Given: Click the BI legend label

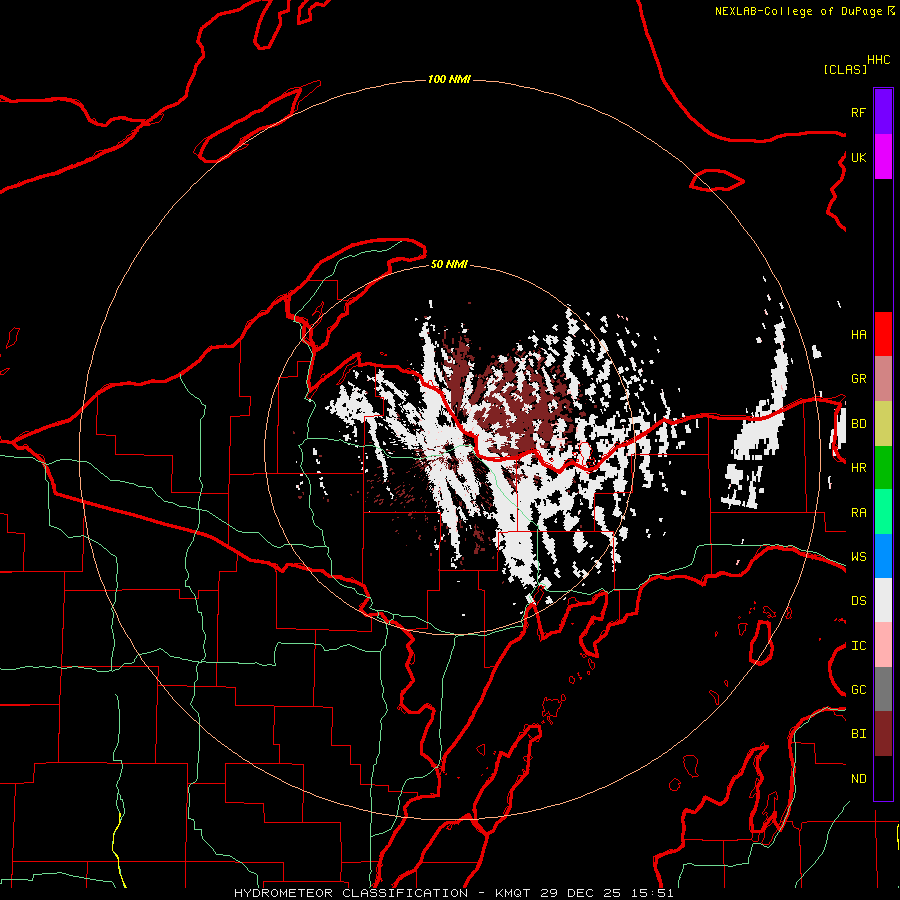Looking at the screenshot, I should pos(858,734).
